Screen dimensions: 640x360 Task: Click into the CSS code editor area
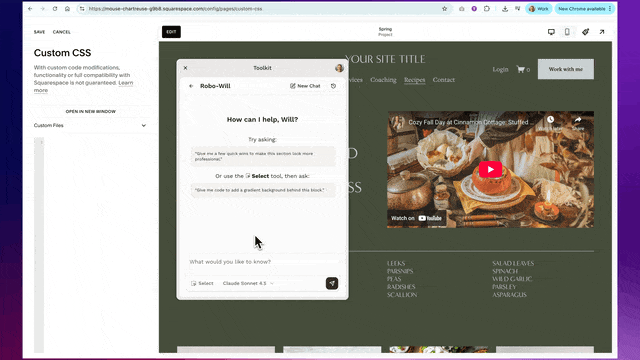coord(94,245)
